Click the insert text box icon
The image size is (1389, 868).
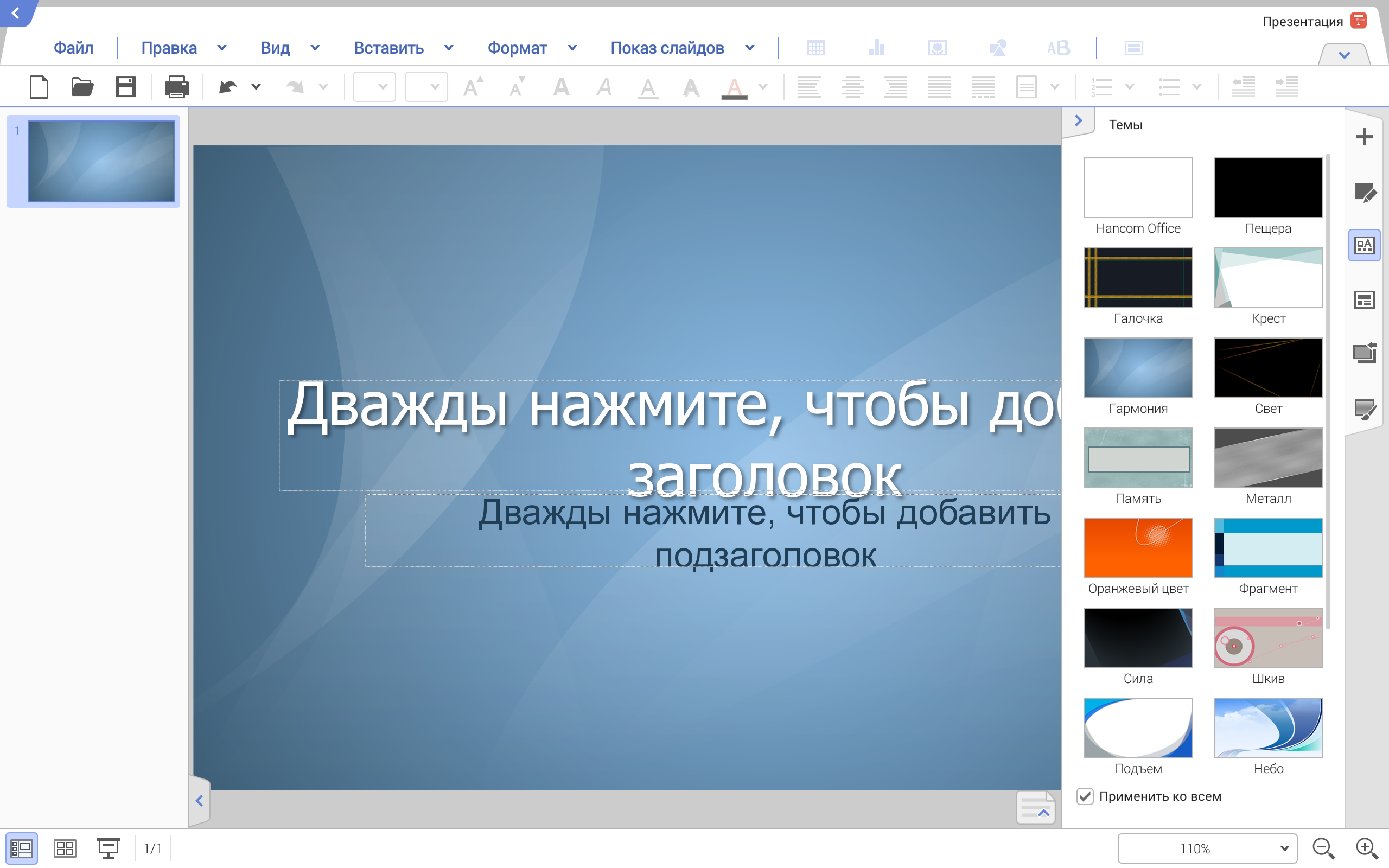1059,48
